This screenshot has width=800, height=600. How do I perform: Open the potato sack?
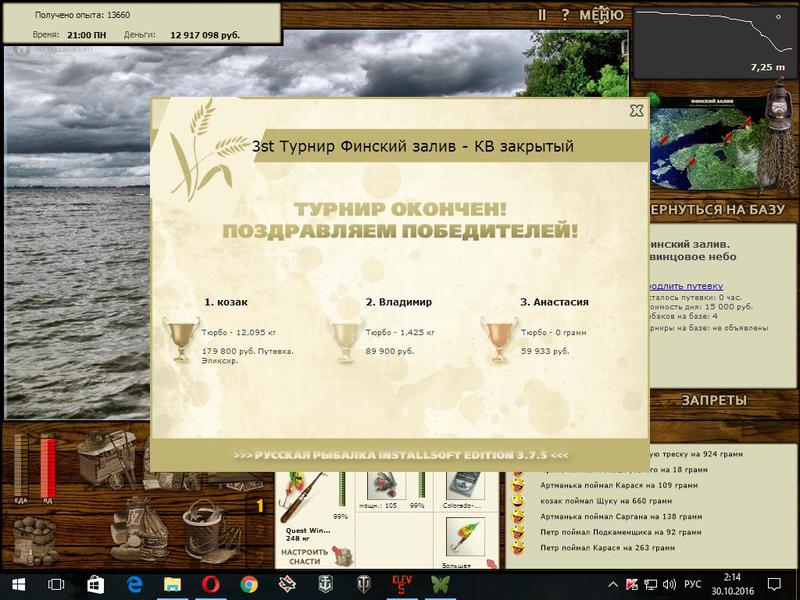pos(35,541)
